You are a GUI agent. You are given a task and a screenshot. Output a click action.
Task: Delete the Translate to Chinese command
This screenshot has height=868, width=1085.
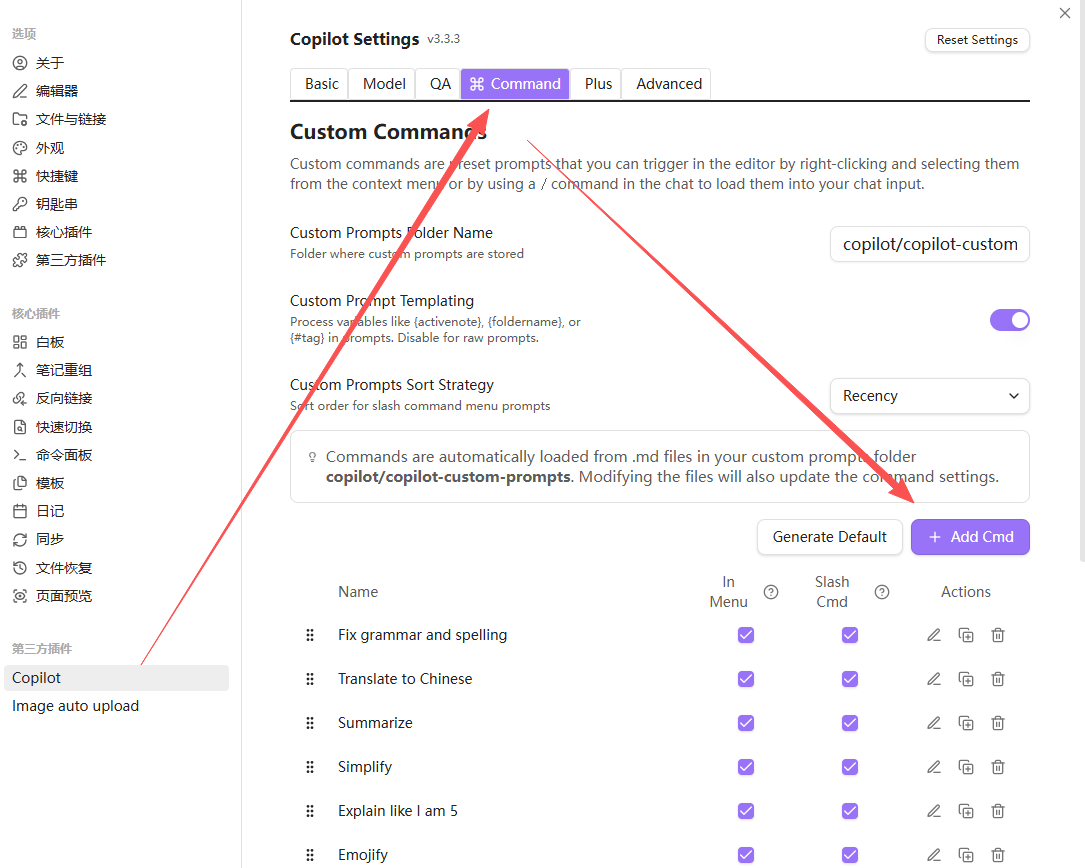click(x=998, y=679)
